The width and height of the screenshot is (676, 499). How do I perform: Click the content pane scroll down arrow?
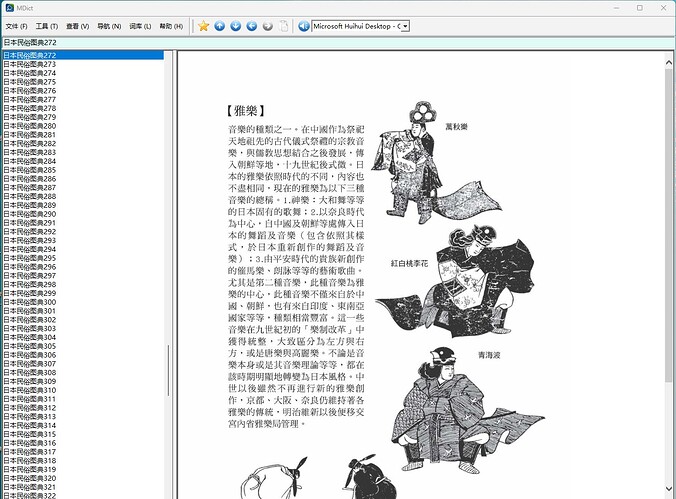click(669, 489)
